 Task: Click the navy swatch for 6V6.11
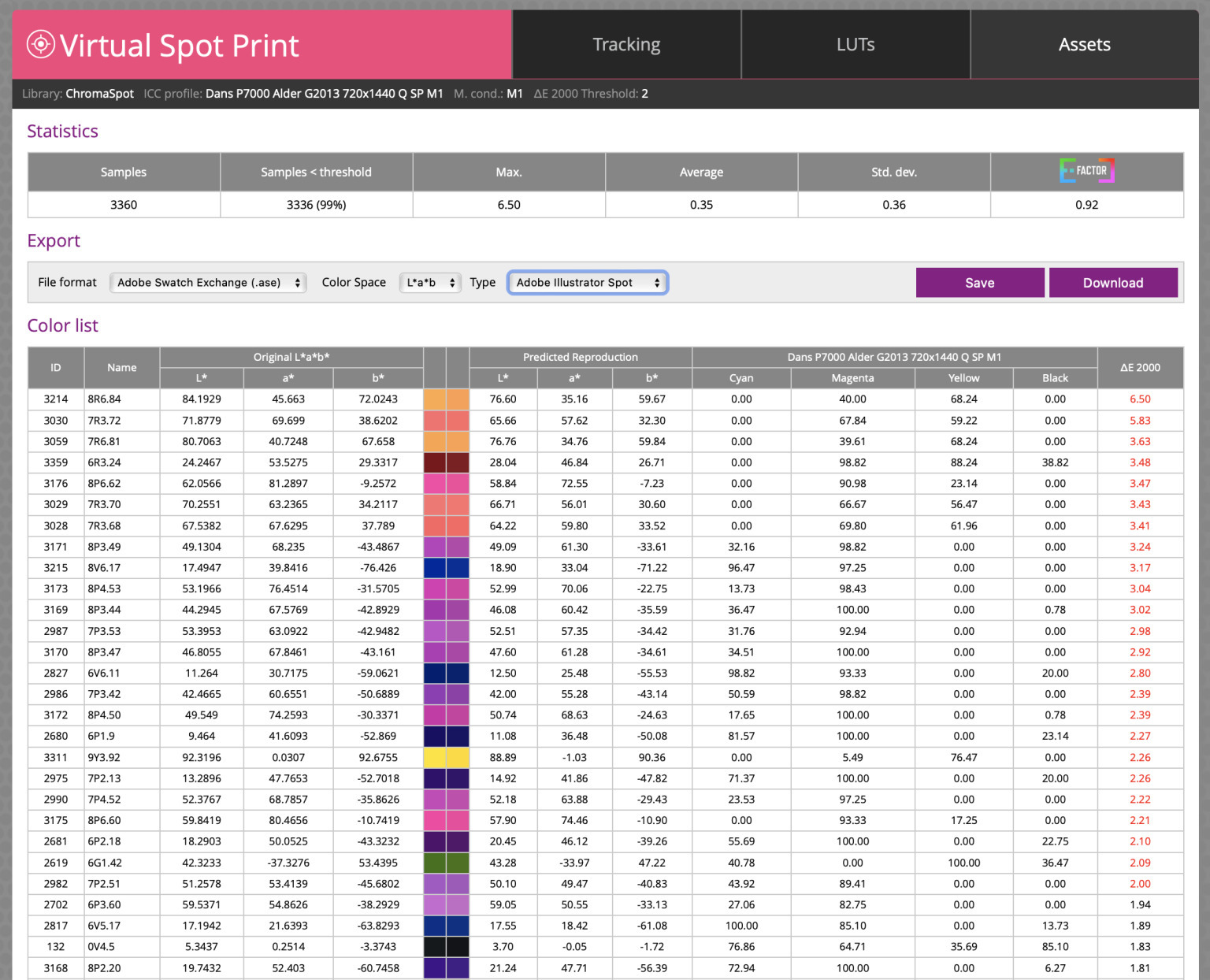pos(446,673)
